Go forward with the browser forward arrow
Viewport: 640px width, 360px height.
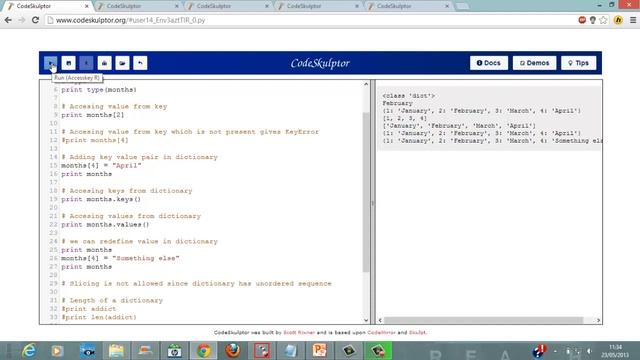(22, 20)
